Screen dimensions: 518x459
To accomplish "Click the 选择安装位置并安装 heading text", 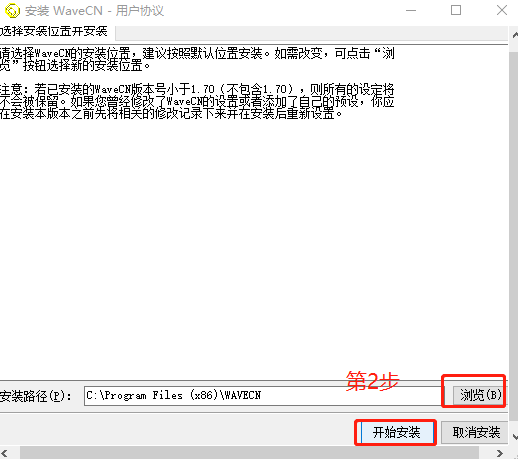I will pos(53,31).
